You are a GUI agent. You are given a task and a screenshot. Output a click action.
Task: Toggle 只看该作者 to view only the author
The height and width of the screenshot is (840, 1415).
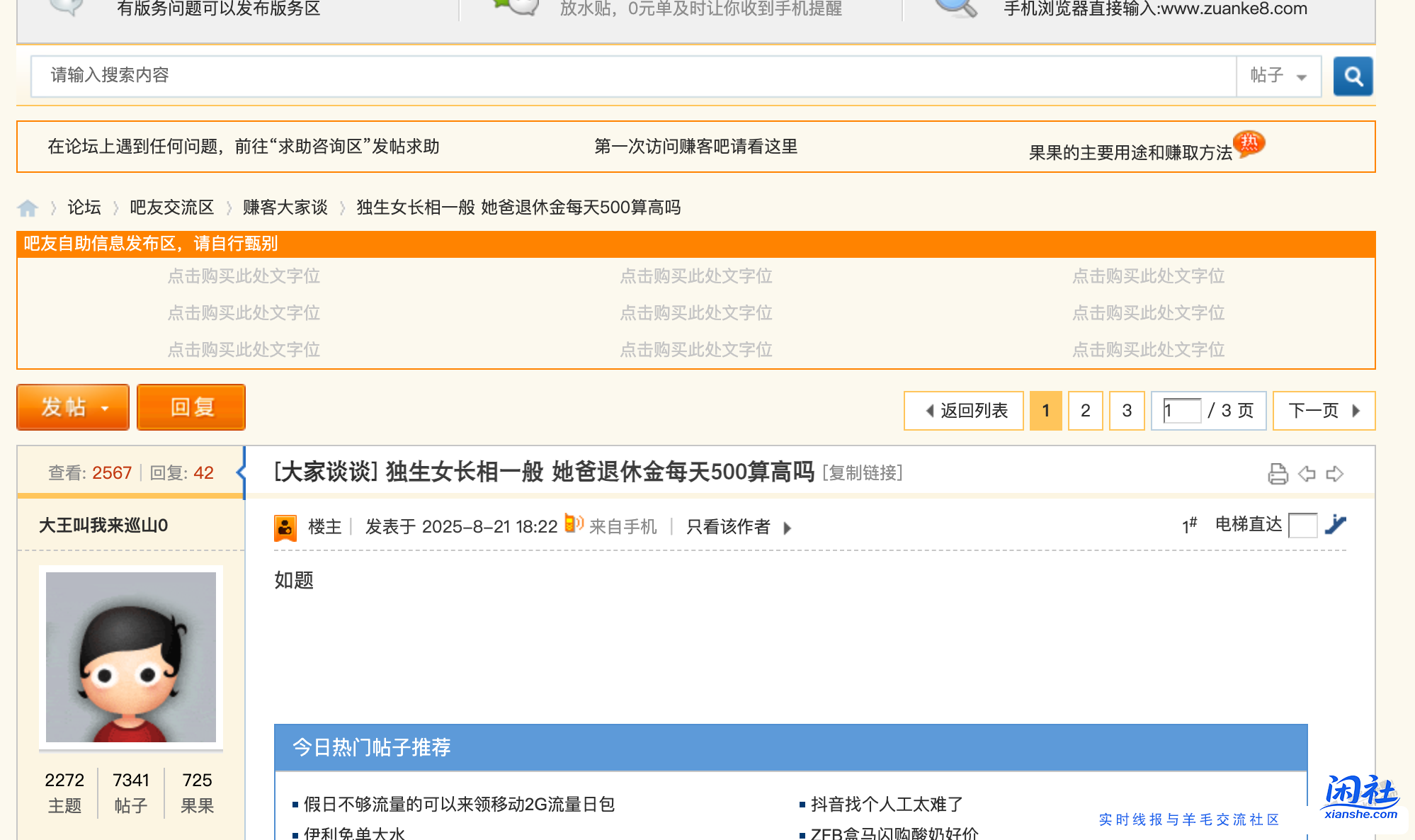coord(727,527)
